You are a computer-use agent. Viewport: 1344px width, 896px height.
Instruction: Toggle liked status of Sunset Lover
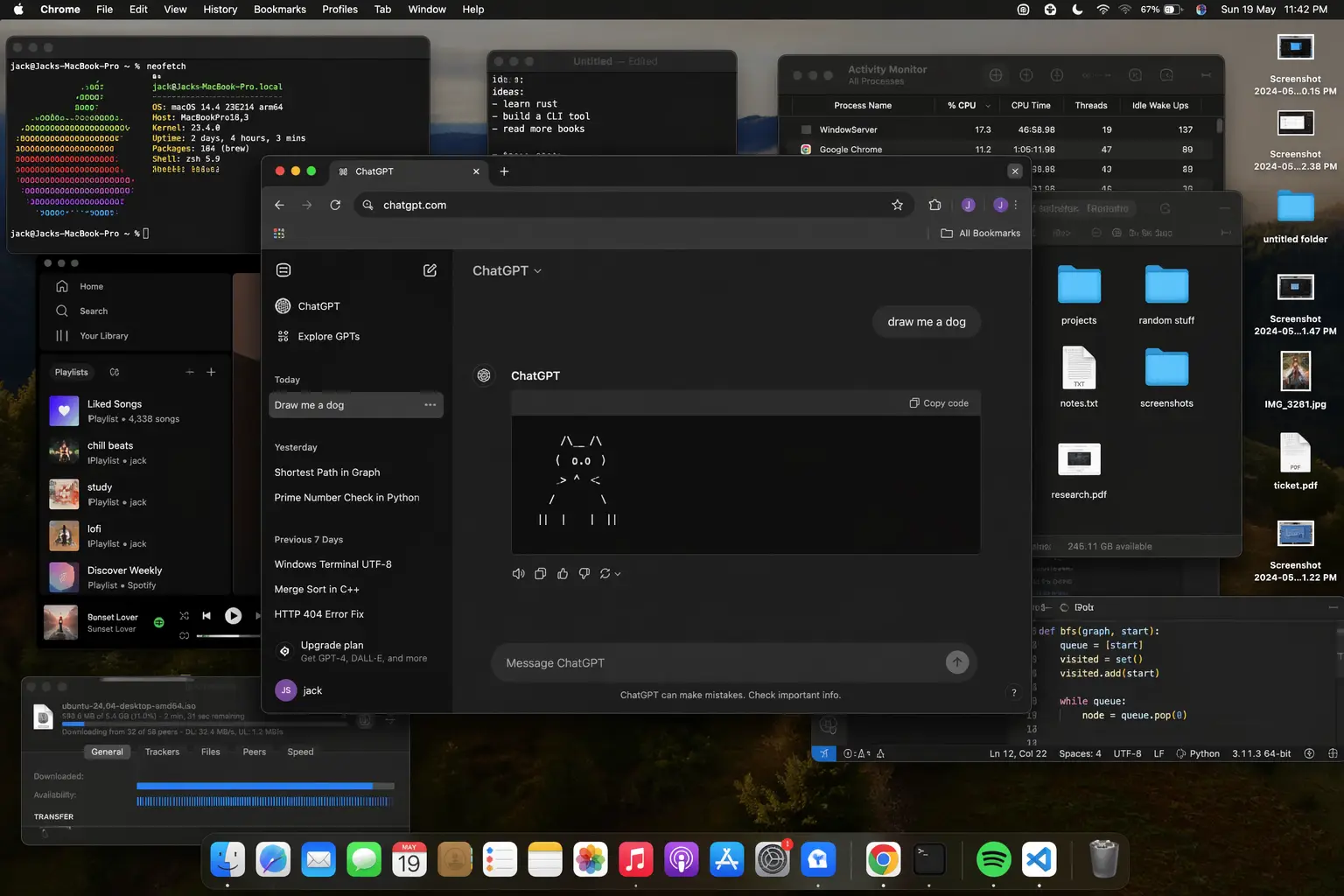click(x=159, y=623)
